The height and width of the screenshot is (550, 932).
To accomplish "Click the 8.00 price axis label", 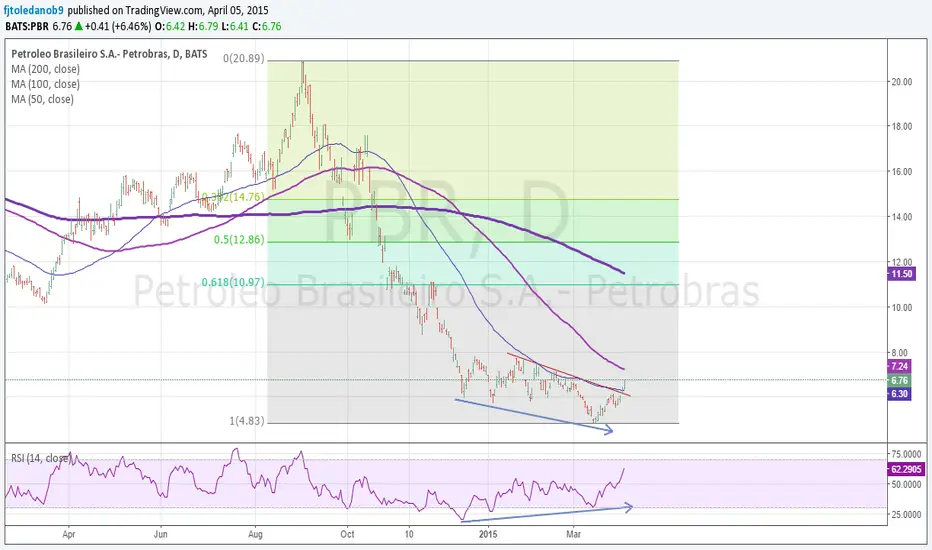I will 899,353.
